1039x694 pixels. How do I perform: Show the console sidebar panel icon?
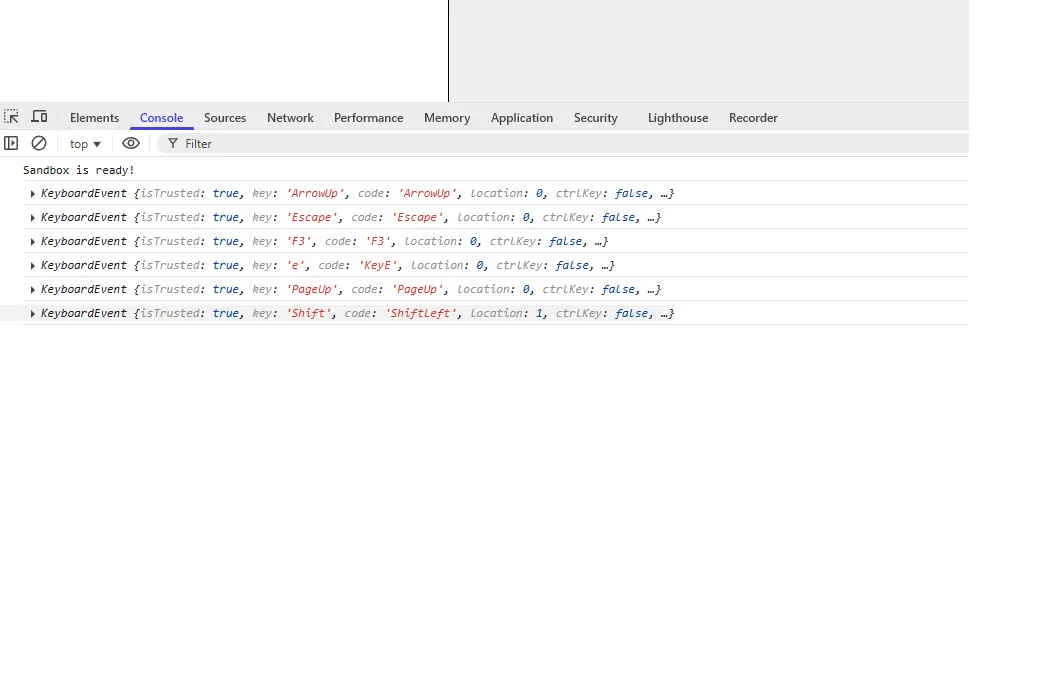pyautogui.click(x=11, y=143)
